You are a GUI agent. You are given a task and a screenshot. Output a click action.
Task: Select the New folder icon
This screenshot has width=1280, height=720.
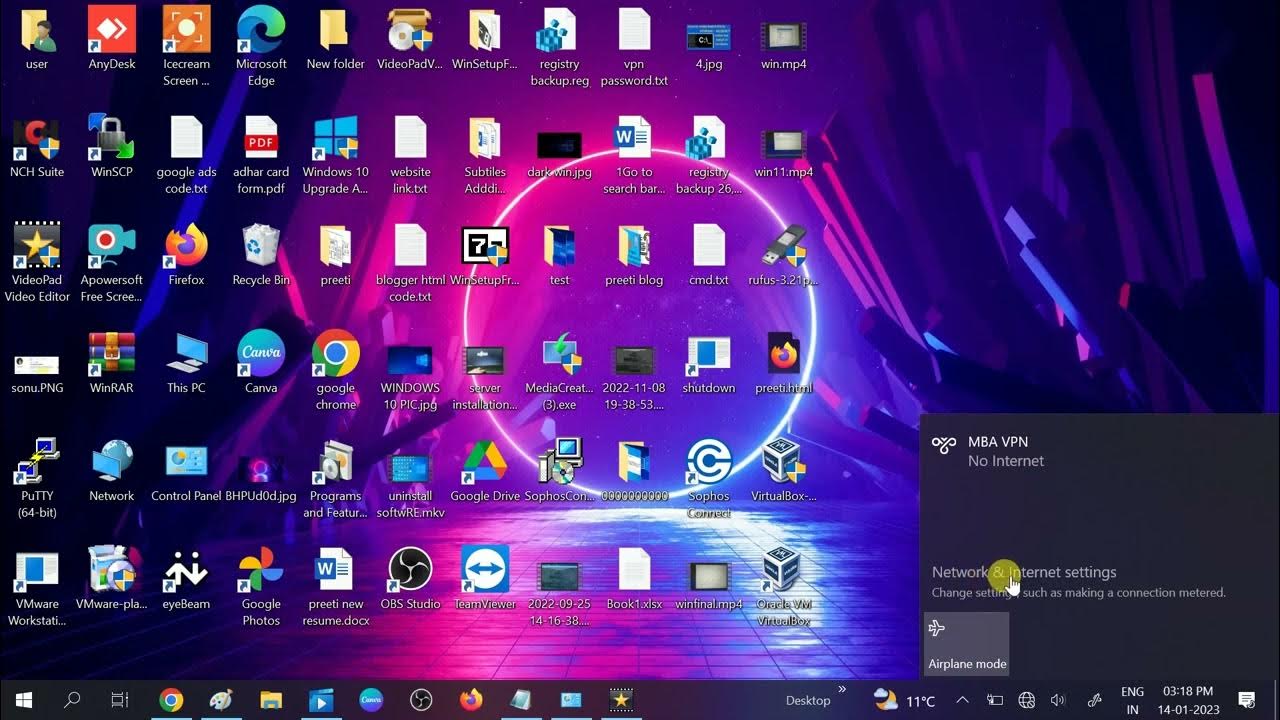point(336,39)
